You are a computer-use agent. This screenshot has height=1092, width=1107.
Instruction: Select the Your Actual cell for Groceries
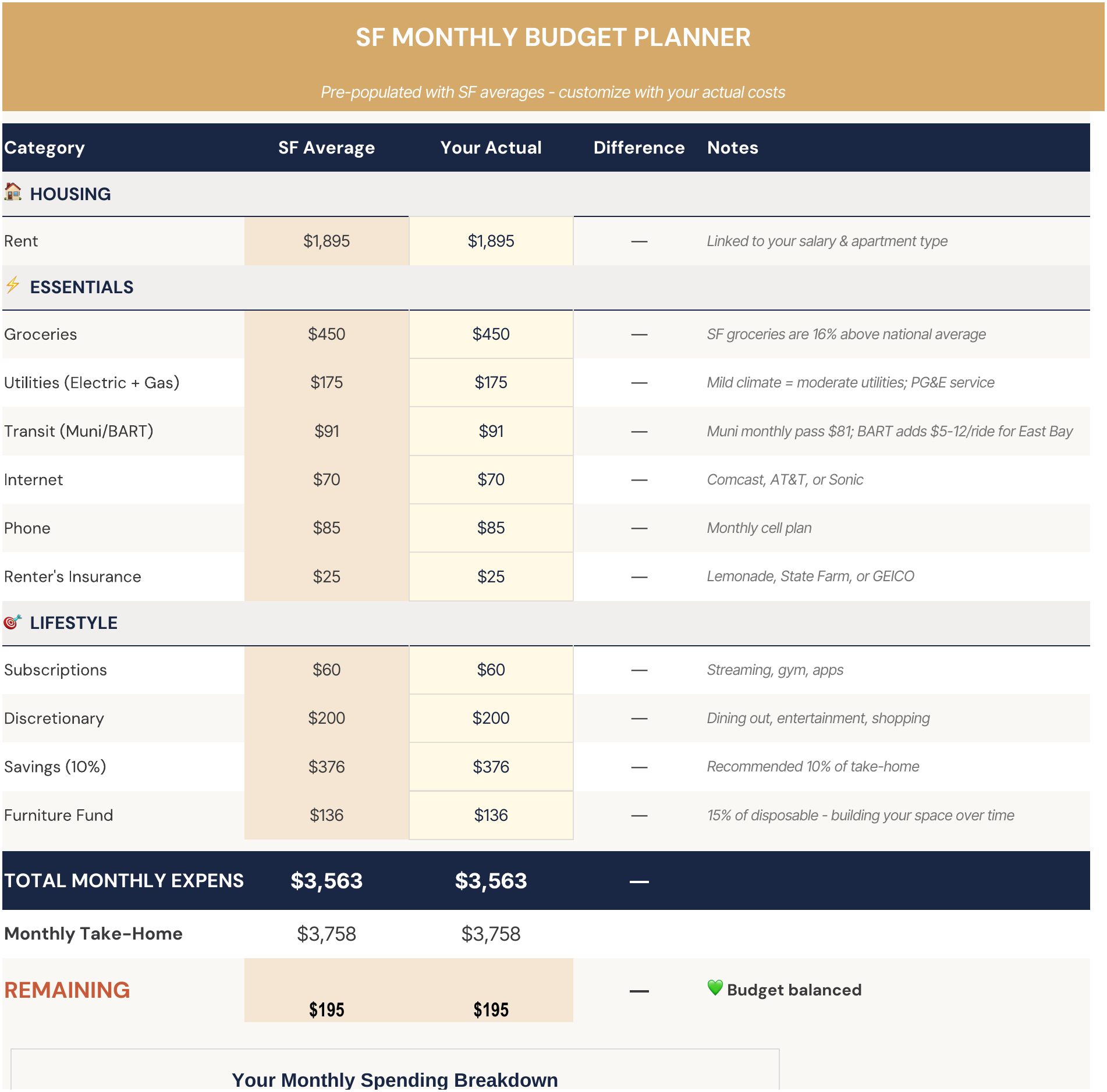pyautogui.click(x=491, y=335)
